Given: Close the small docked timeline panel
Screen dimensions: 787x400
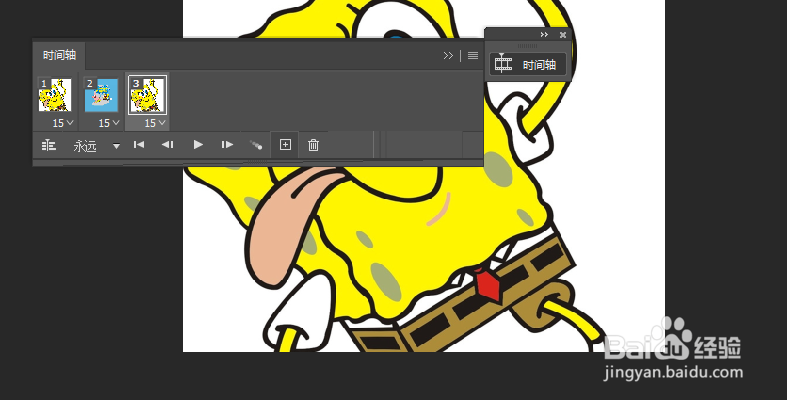Looking at the screenshot, I should pyautogui.click(x=563, y=35).
